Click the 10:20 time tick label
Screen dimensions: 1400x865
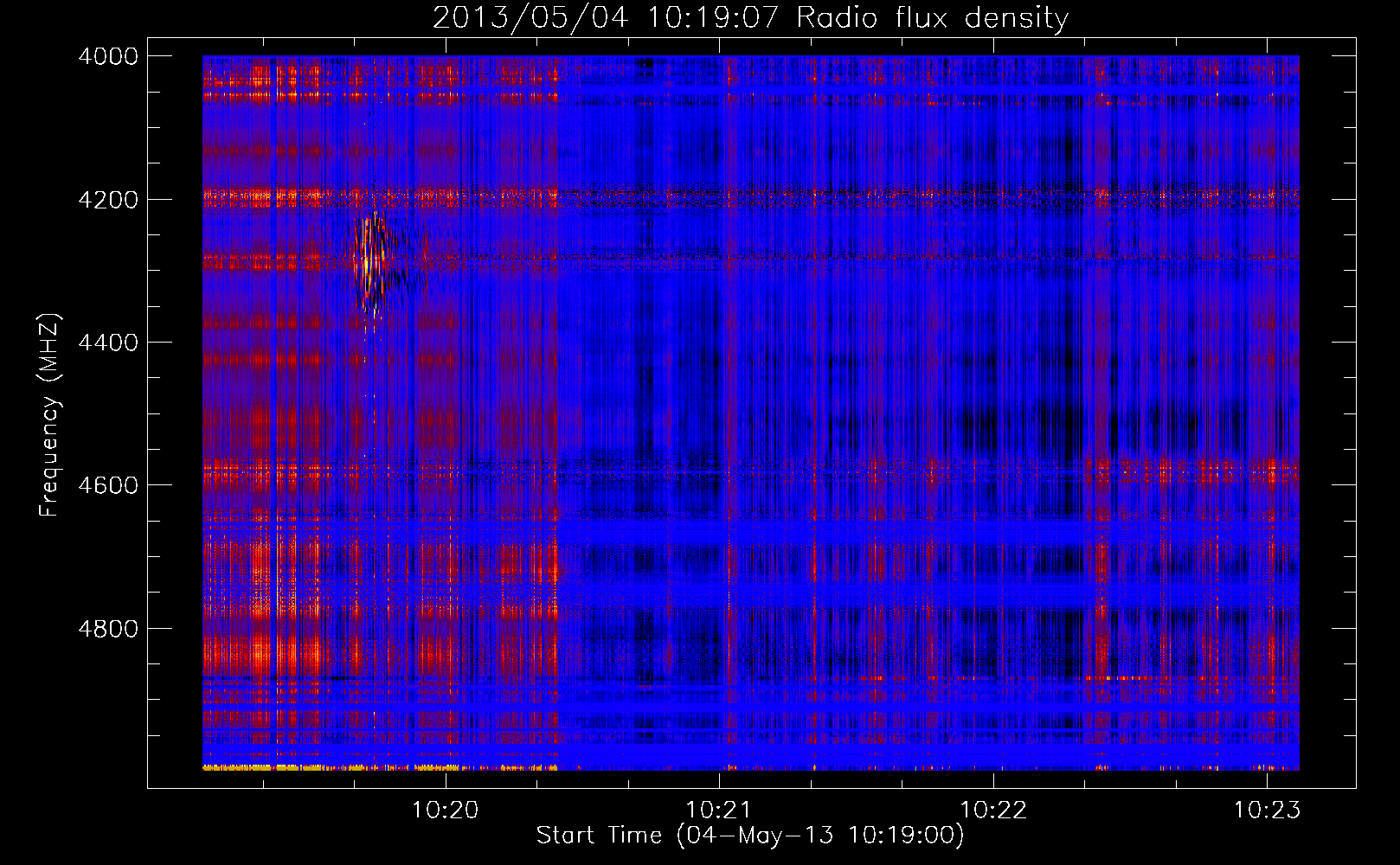446,810
